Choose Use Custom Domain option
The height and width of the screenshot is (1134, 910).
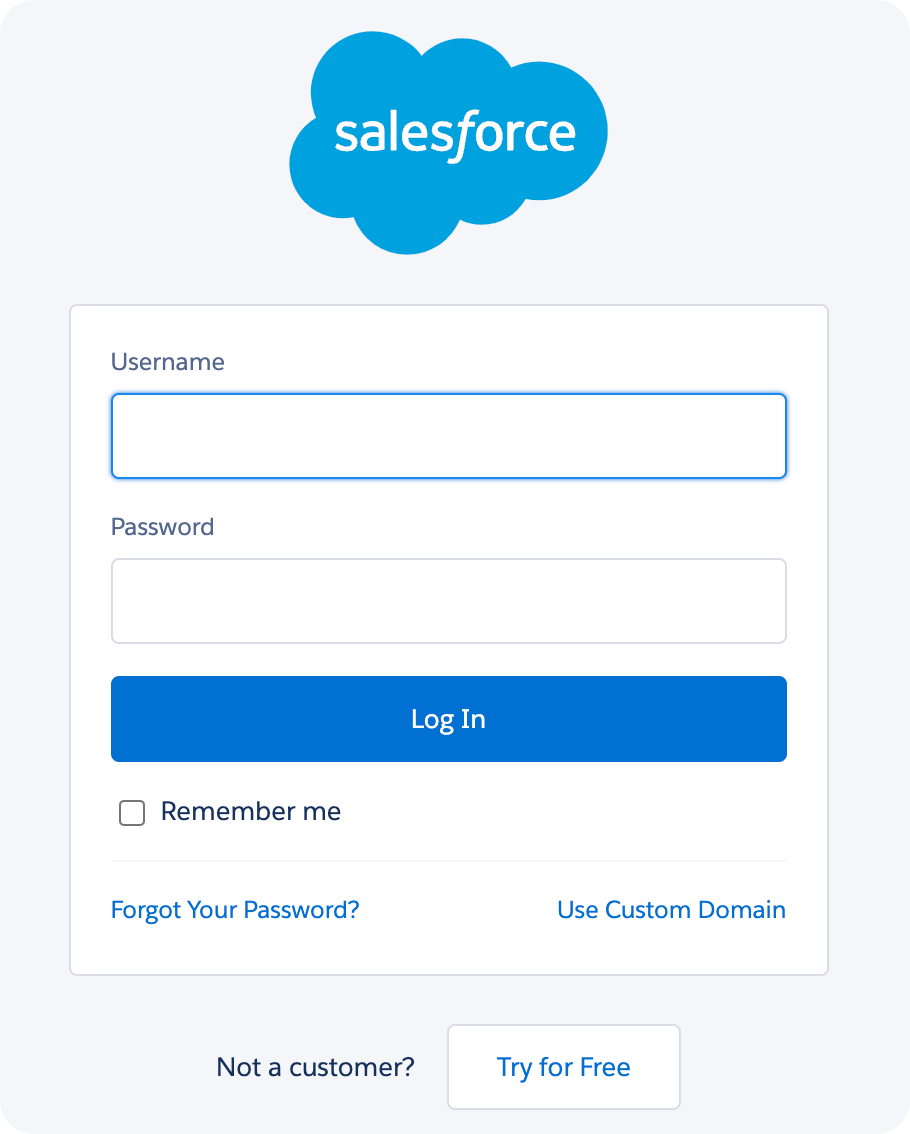click(x=671, y=910)
